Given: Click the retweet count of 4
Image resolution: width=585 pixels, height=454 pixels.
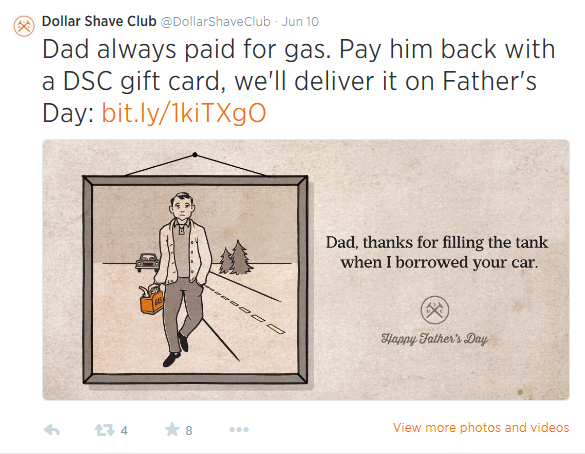Looking at the screenshot, I should [124, 431].
